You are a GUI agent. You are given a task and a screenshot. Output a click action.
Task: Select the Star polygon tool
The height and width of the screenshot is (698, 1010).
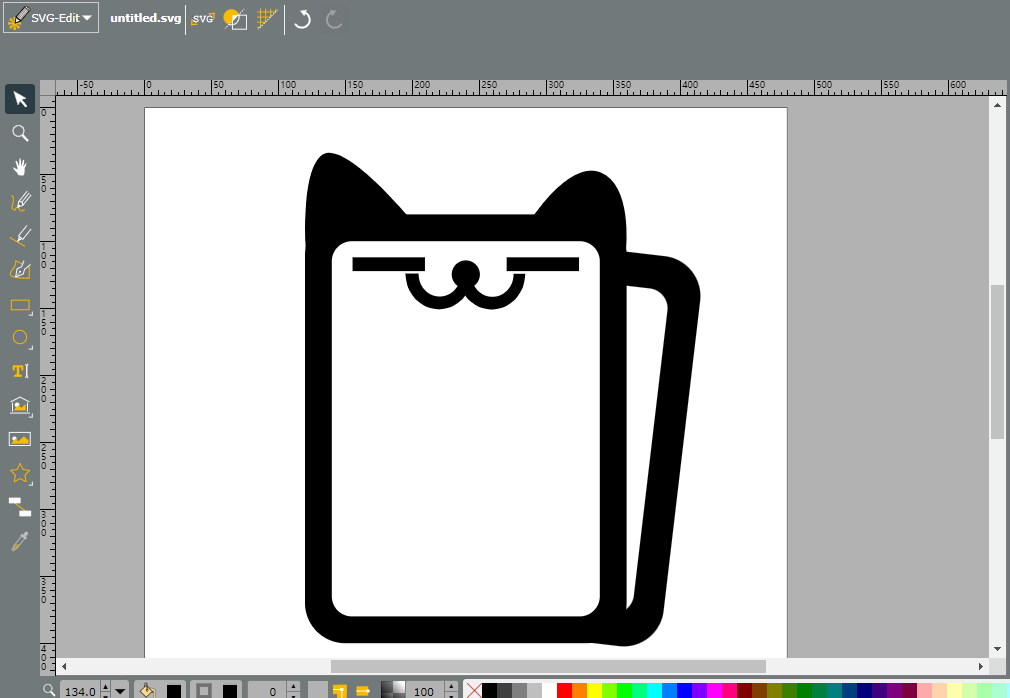click(x=20, y=473)
